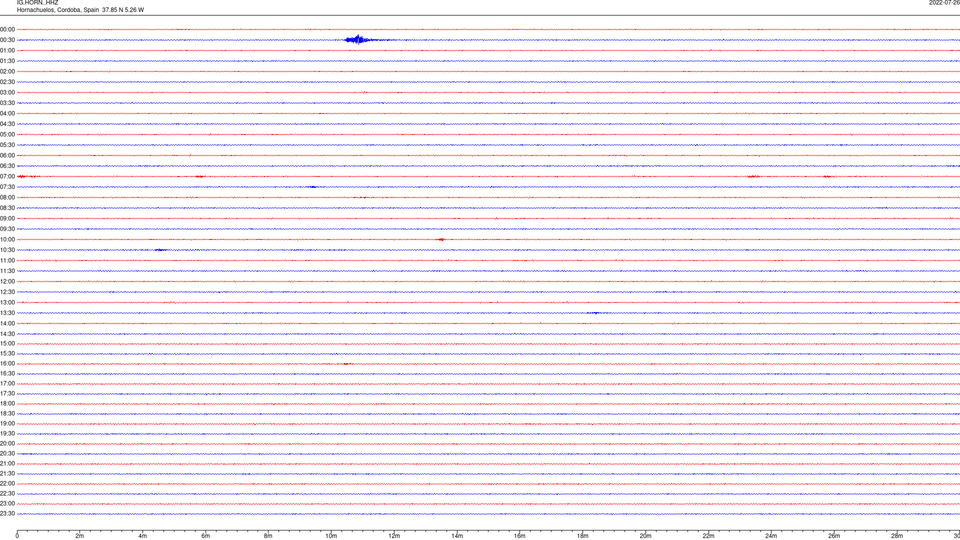
Task: Select the 18:00 trace time label
Action: (x=7, y=403)
